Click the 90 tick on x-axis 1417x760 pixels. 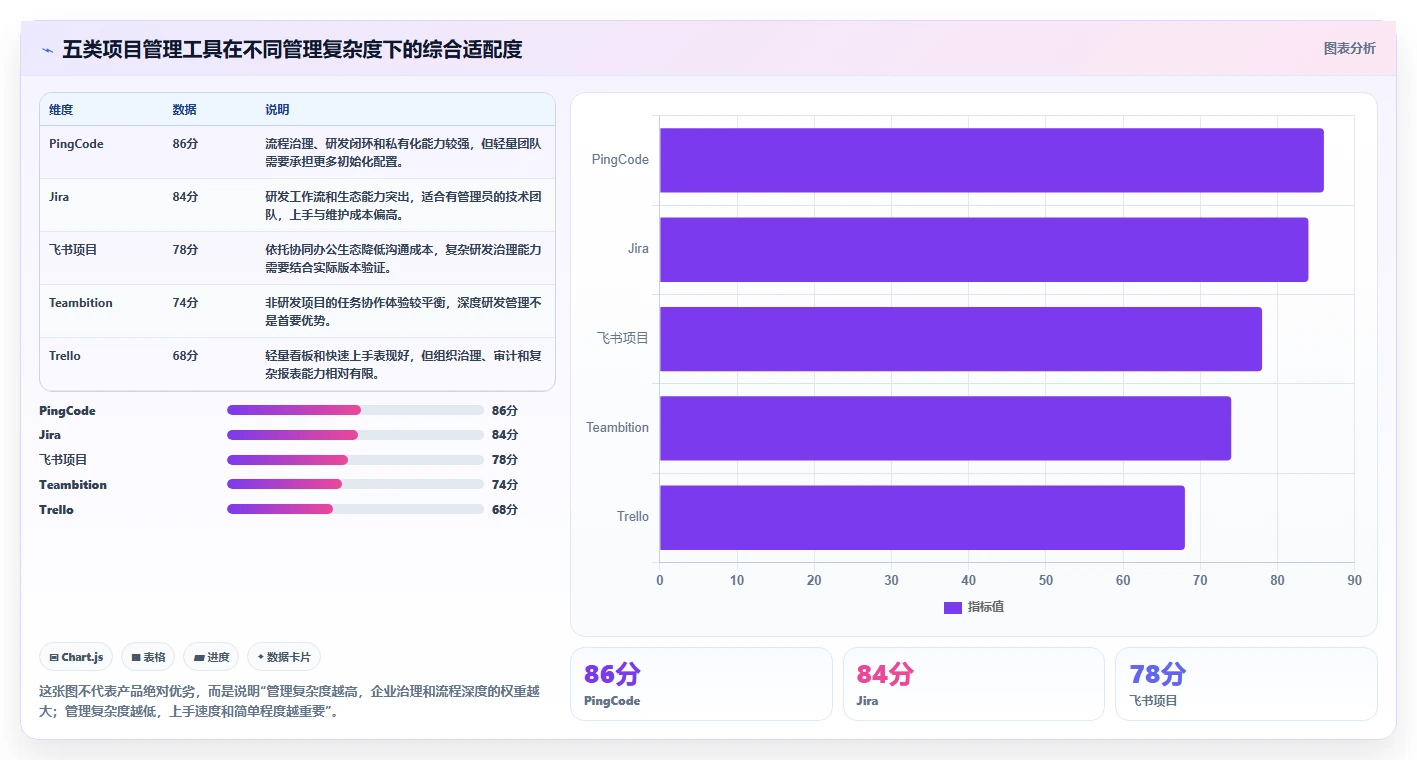pos(1354,581)
